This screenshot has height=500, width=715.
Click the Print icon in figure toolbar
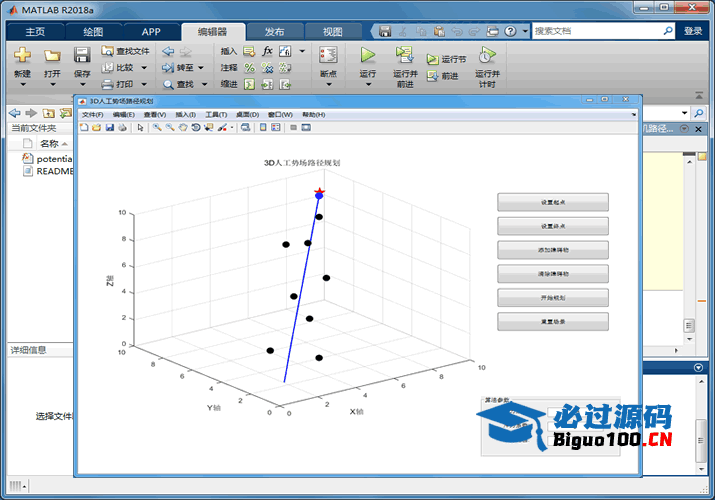coord(121,128)
